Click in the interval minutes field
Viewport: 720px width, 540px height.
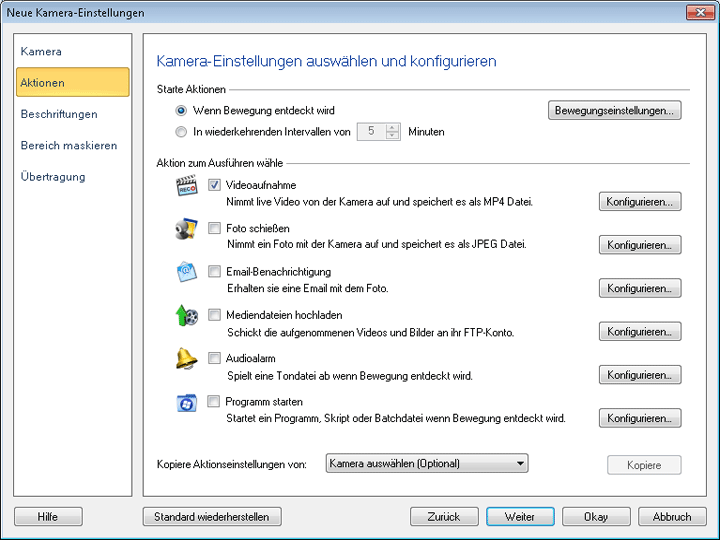[x=370, y=131]
